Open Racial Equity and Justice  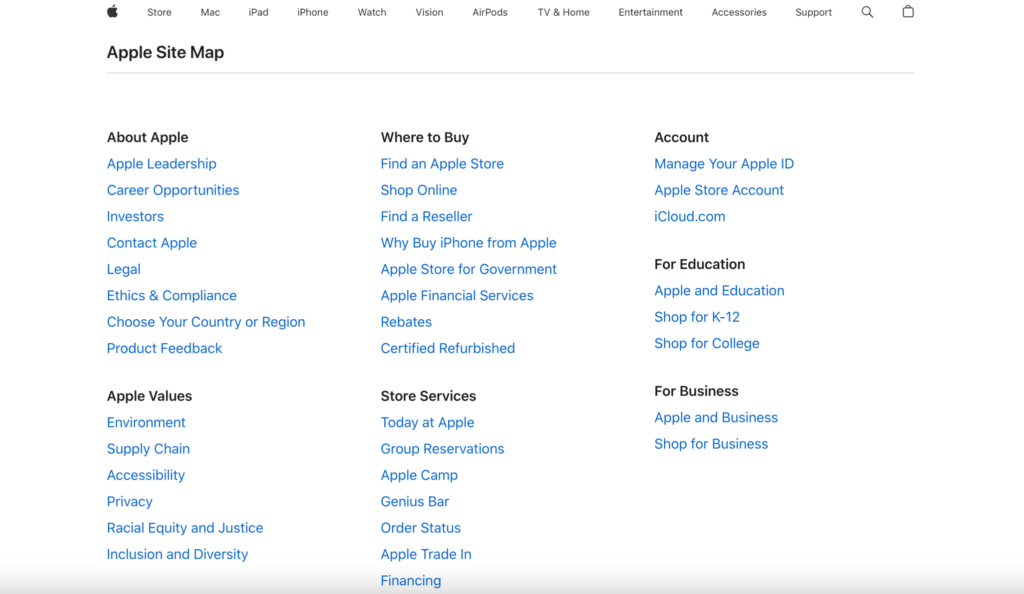coord(185,528)
